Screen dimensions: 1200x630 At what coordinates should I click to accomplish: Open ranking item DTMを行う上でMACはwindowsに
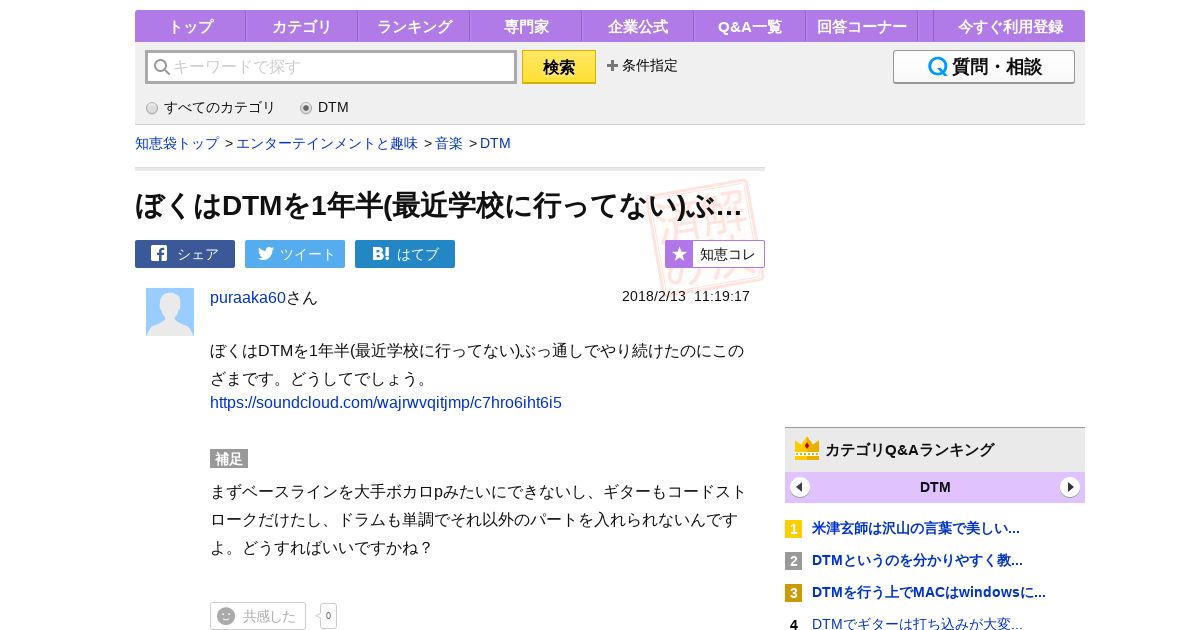point(929,592)
